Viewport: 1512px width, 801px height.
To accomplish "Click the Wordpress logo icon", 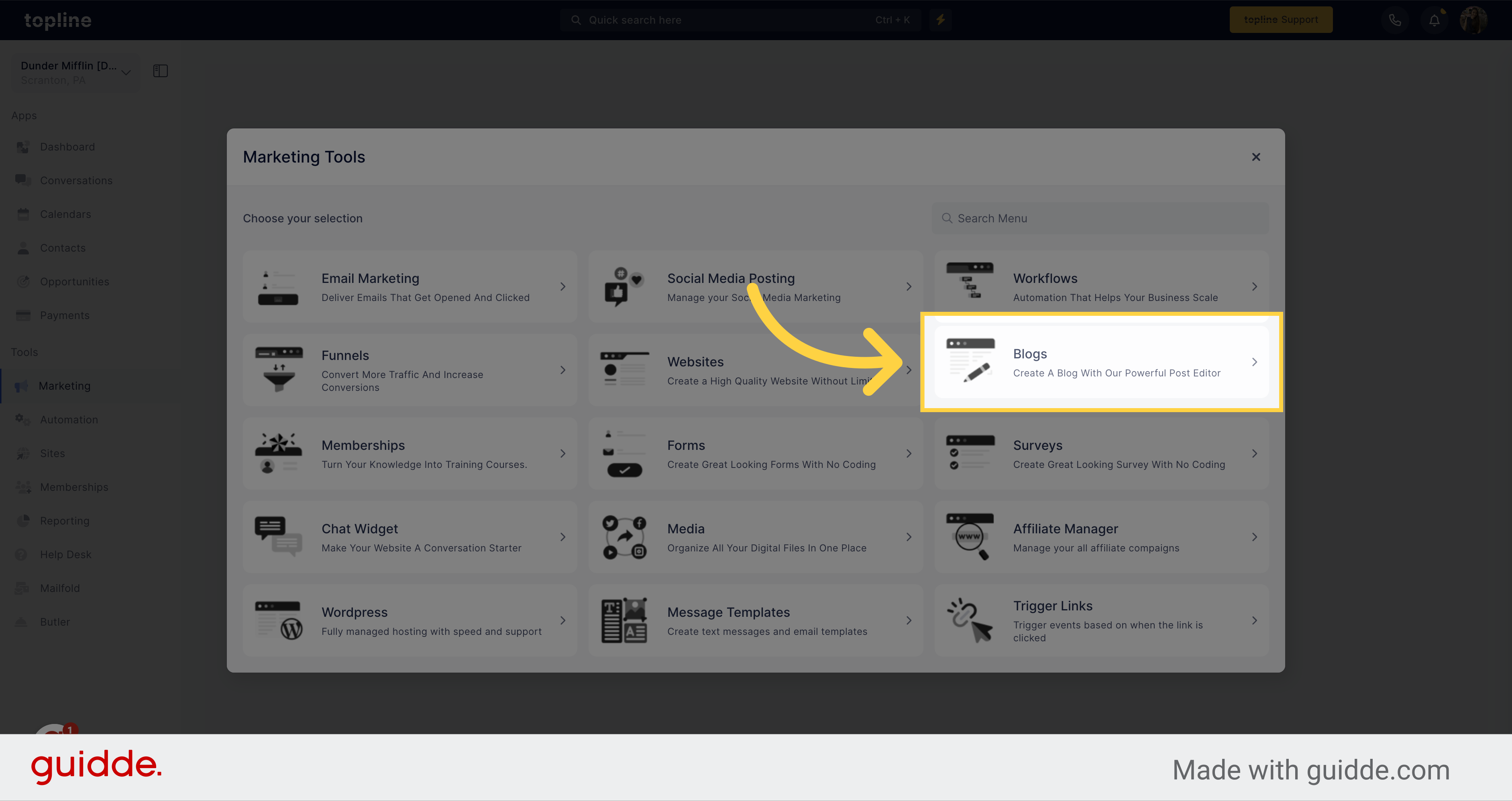I will point(279,620).
